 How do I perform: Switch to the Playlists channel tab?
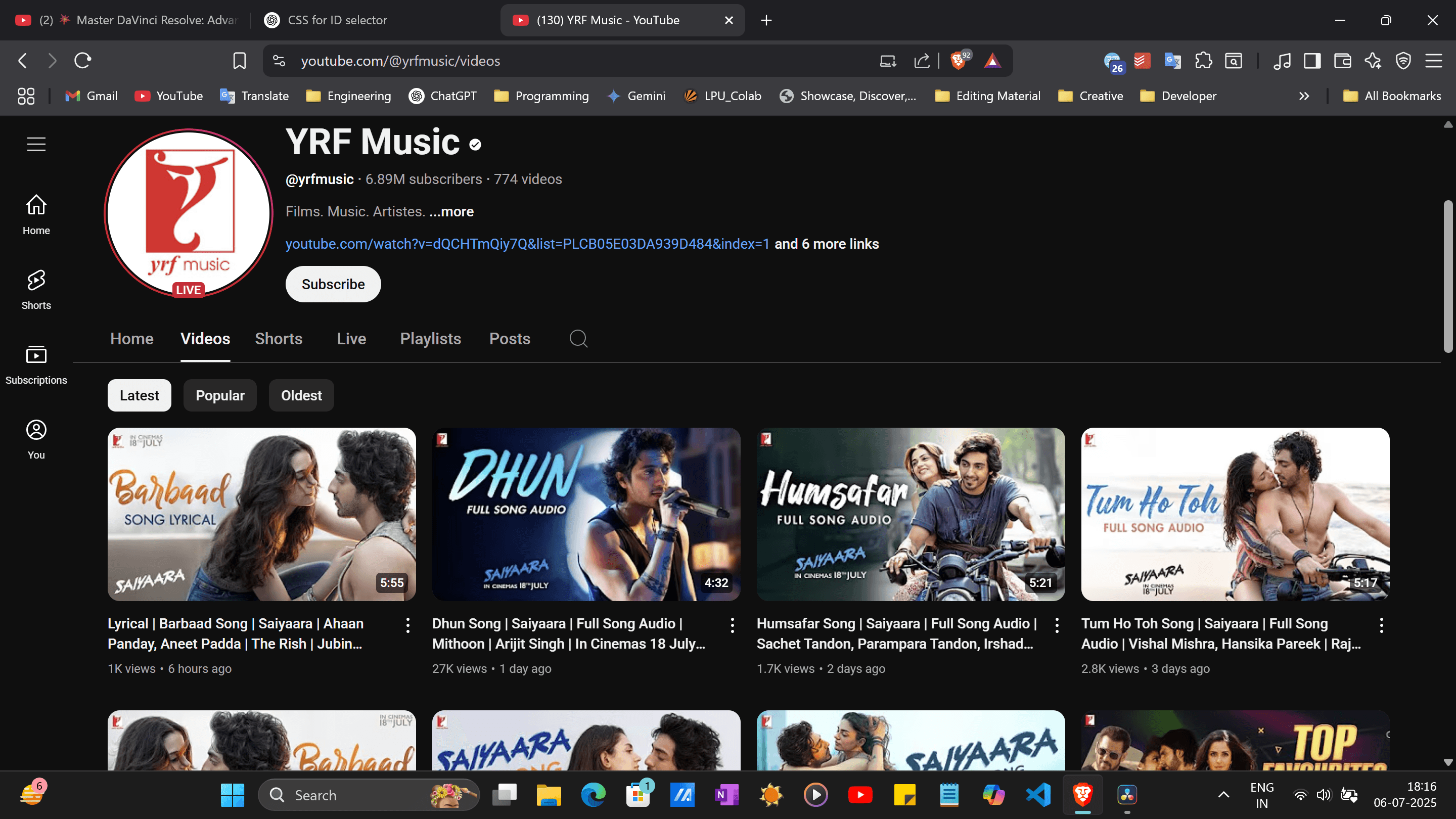pos(431,339)
